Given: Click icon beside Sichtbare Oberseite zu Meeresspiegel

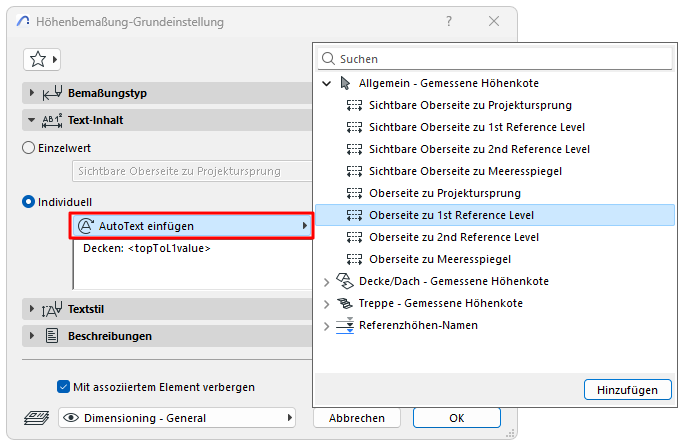Looking at the screenshot, I should pos(354,171).
